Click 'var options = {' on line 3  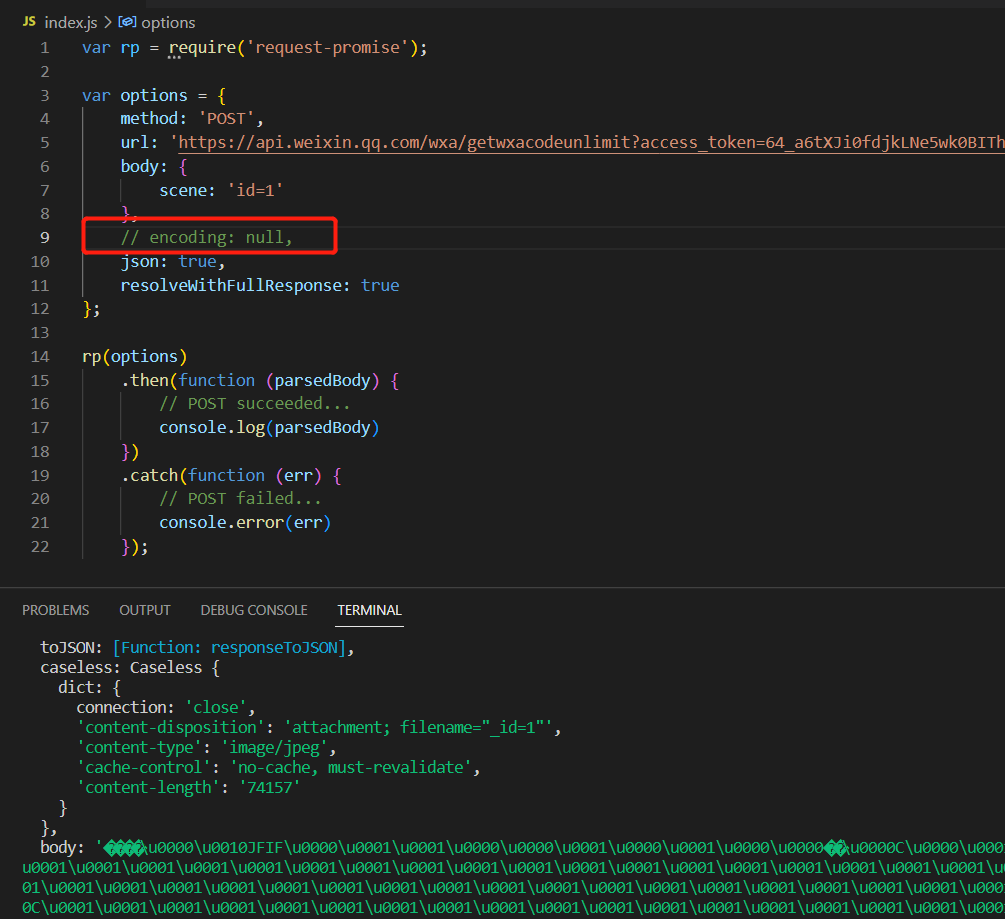click(154, 95)
